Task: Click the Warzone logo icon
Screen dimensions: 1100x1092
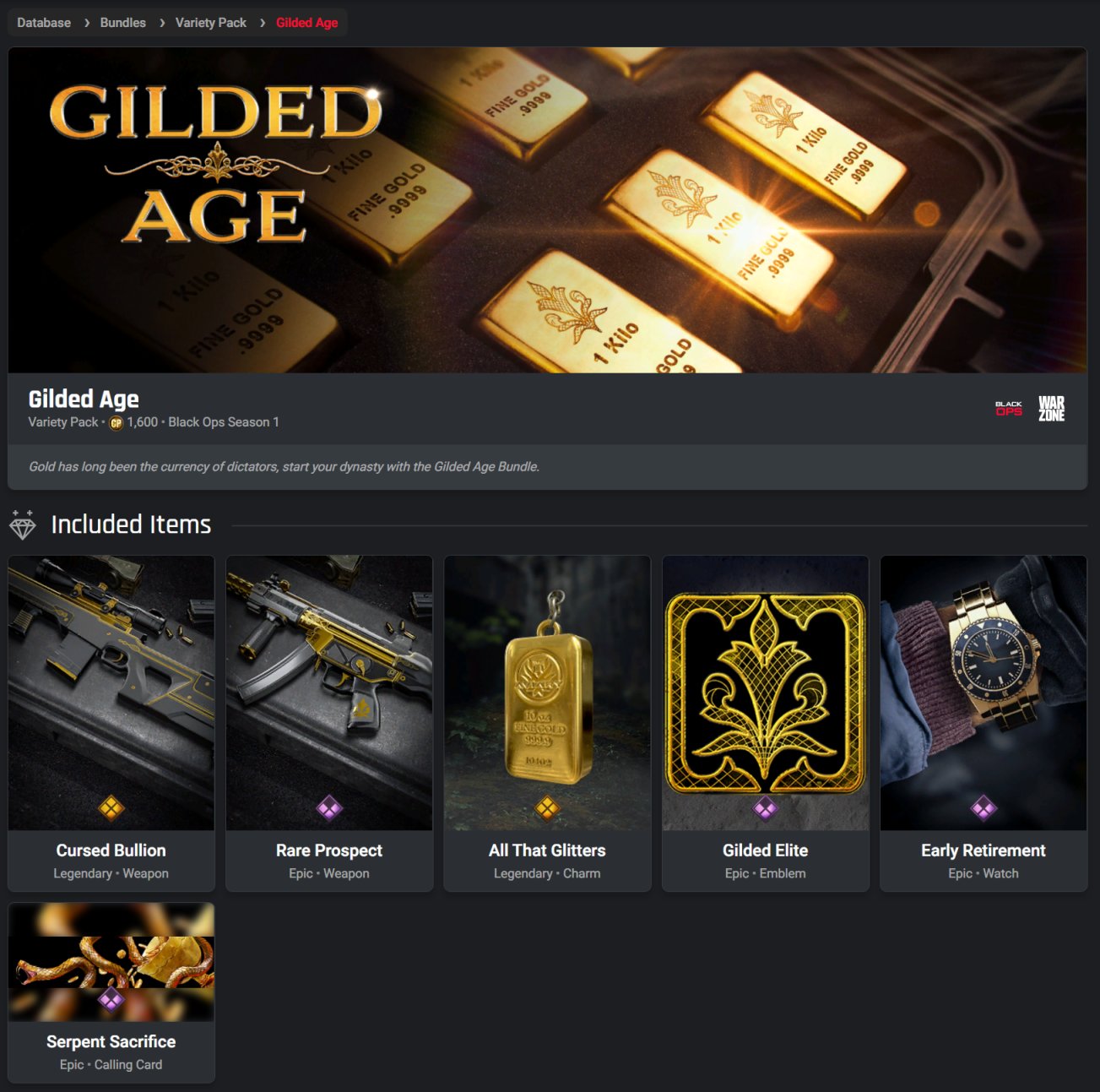Action: click(1051, 409)
